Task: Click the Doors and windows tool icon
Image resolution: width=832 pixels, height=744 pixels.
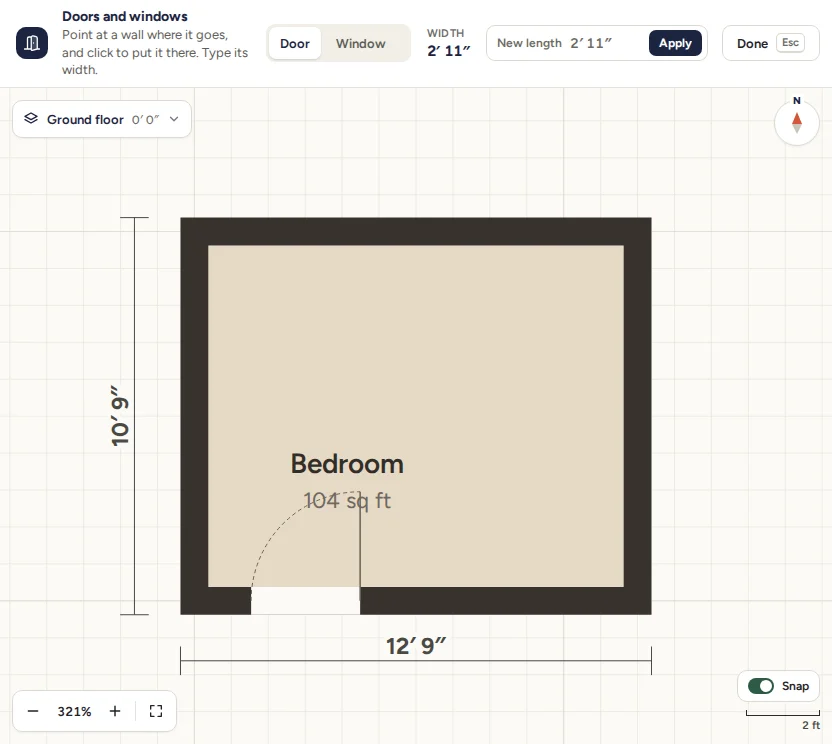Action: click(x=32, y=43)
